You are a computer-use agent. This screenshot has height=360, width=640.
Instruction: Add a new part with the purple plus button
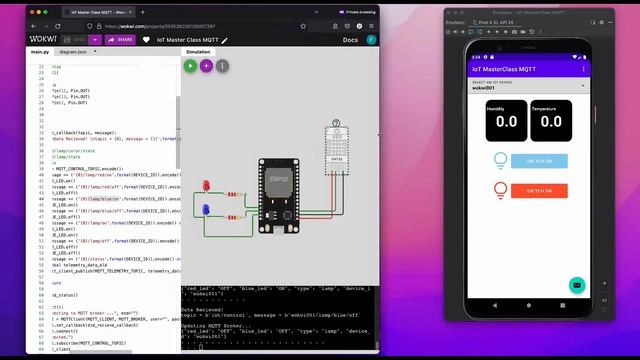[x=207, y=66]
